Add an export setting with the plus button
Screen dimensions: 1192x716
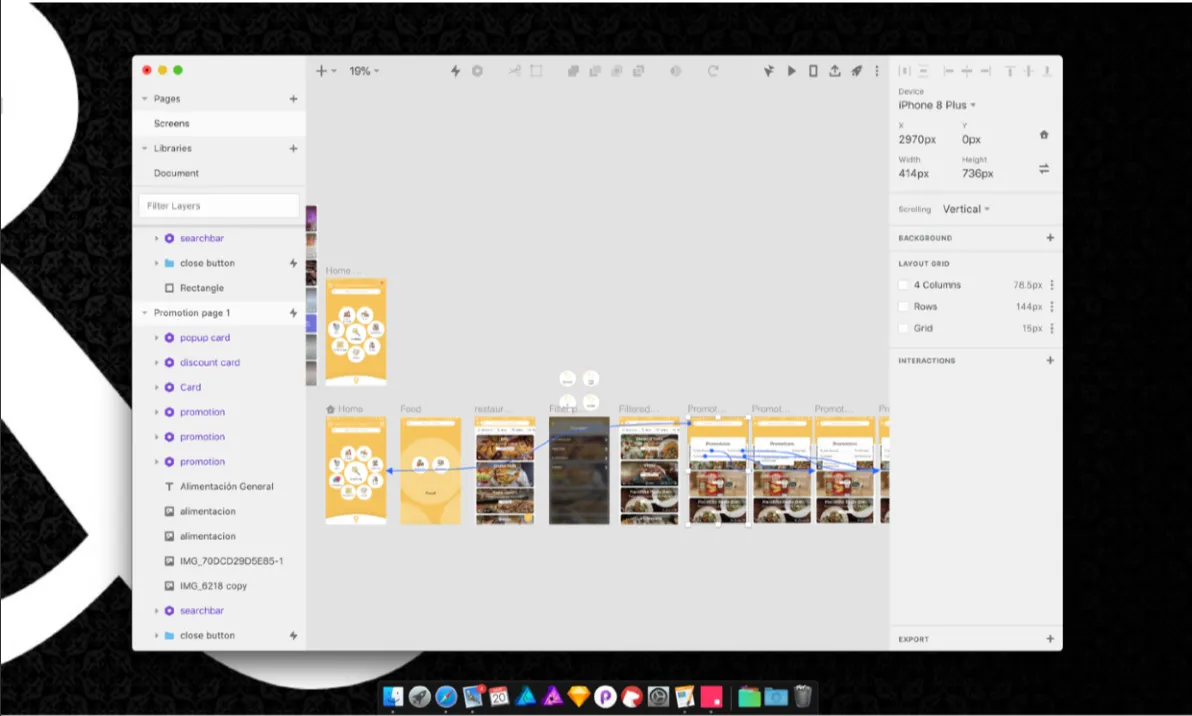[1050, 639]
